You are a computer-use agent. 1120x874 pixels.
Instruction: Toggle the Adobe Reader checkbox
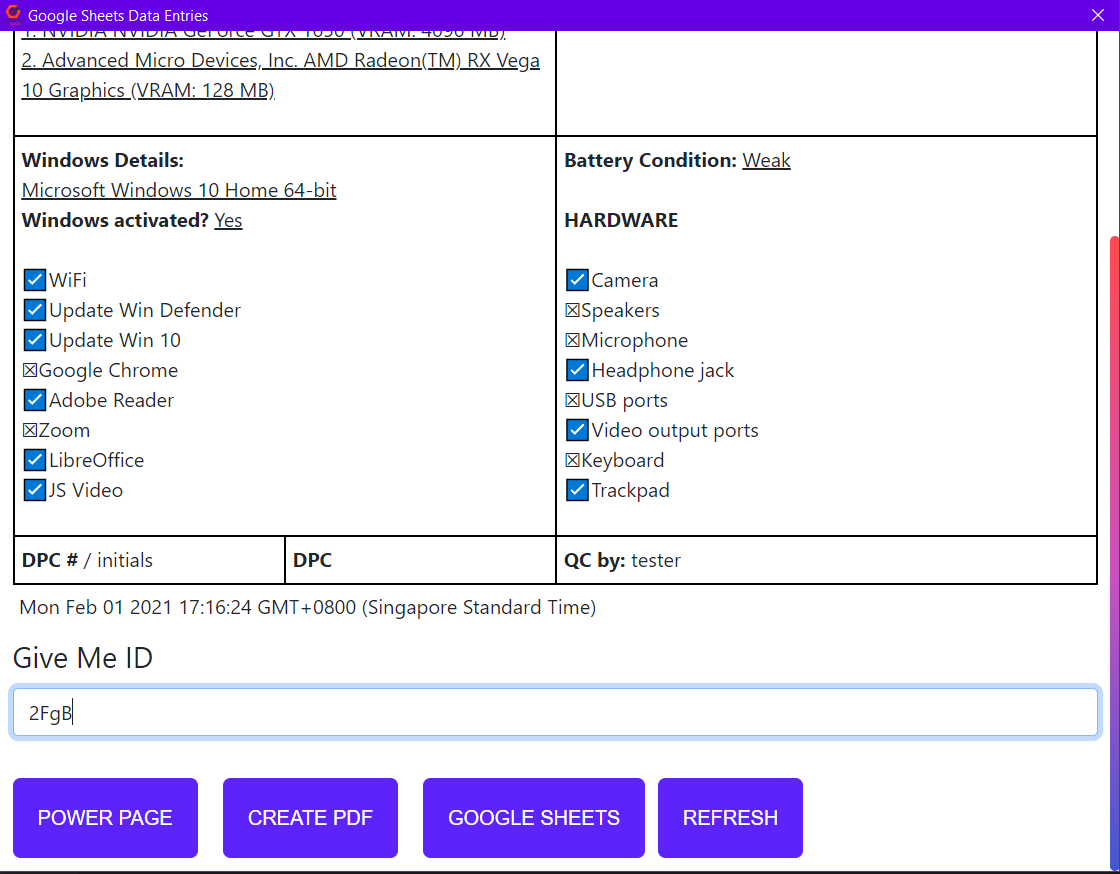[x=35, y=400]
